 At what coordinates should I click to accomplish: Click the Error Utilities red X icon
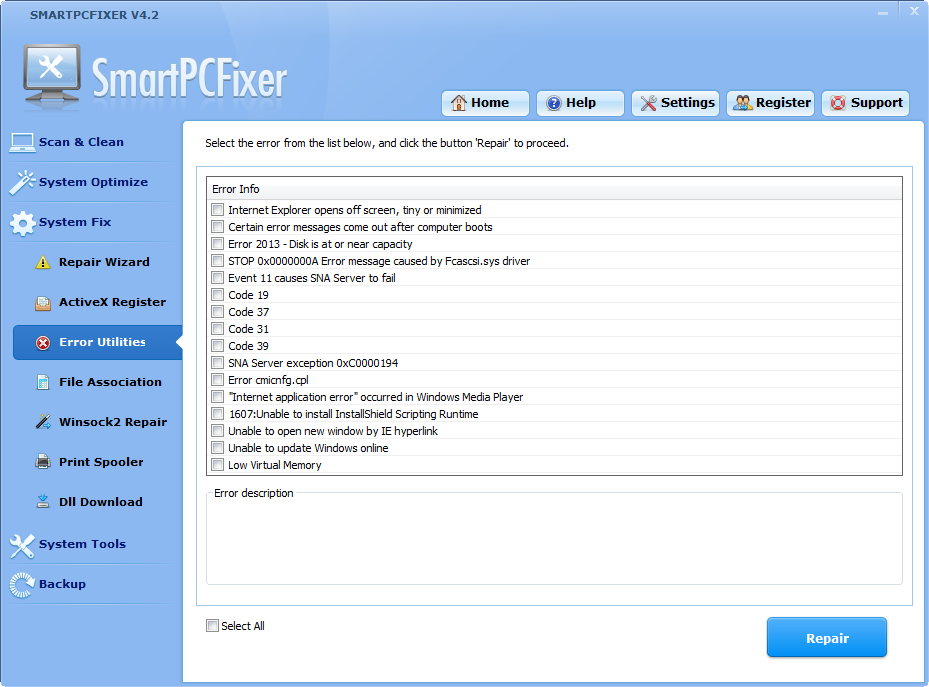tap(43, 343)
